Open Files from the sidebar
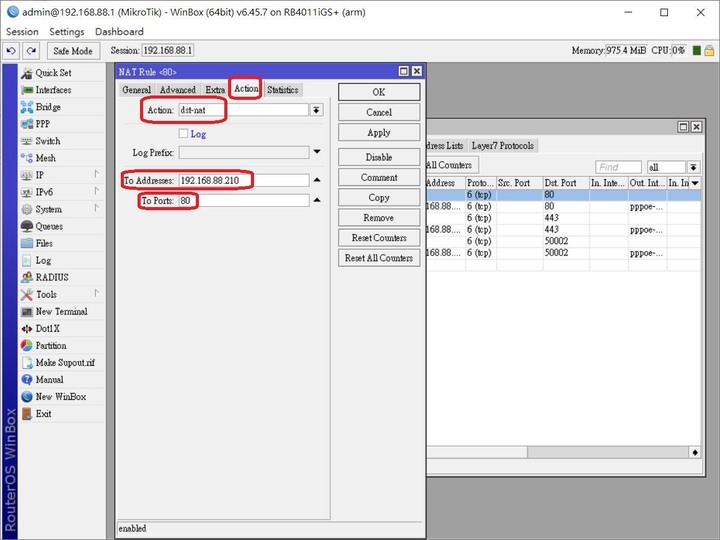Screen dimensions: 720x540 coord(62,243)
